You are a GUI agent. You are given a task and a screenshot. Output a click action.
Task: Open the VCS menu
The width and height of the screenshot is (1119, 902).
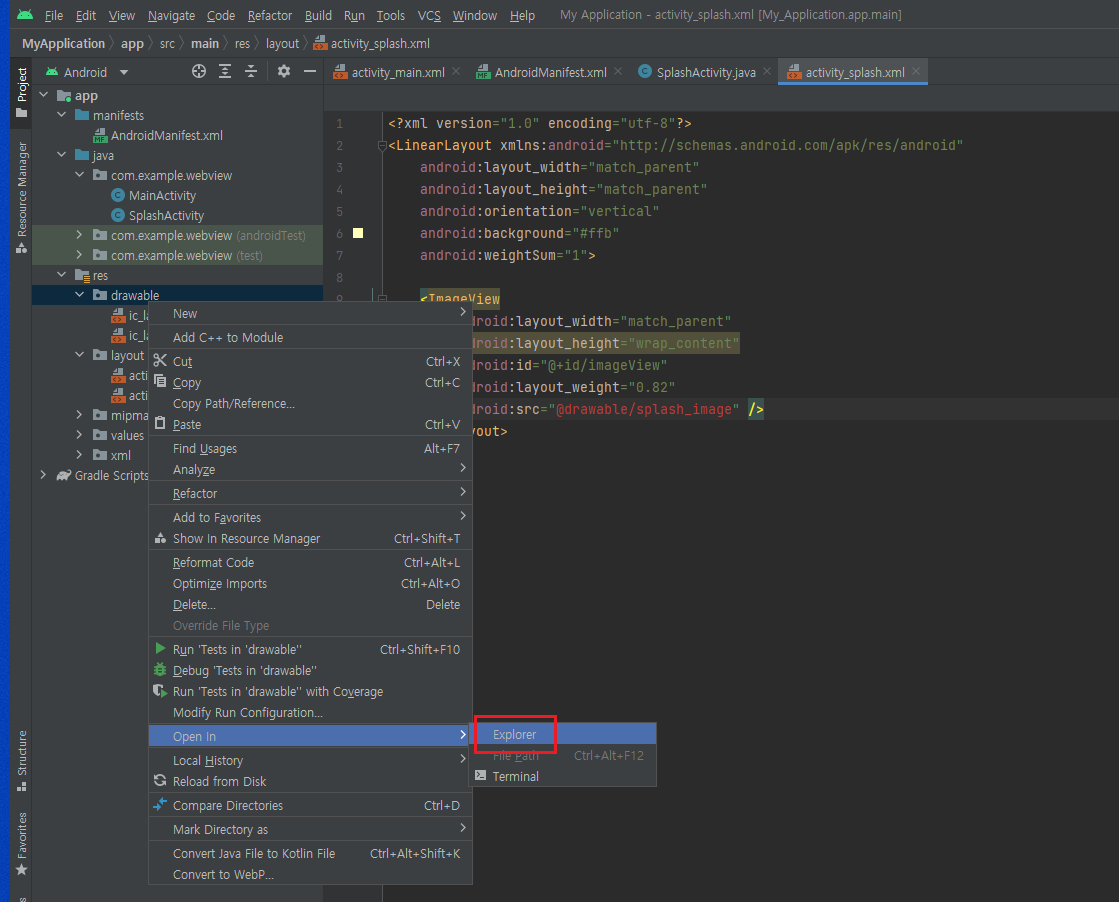click(x=429, y=15)
